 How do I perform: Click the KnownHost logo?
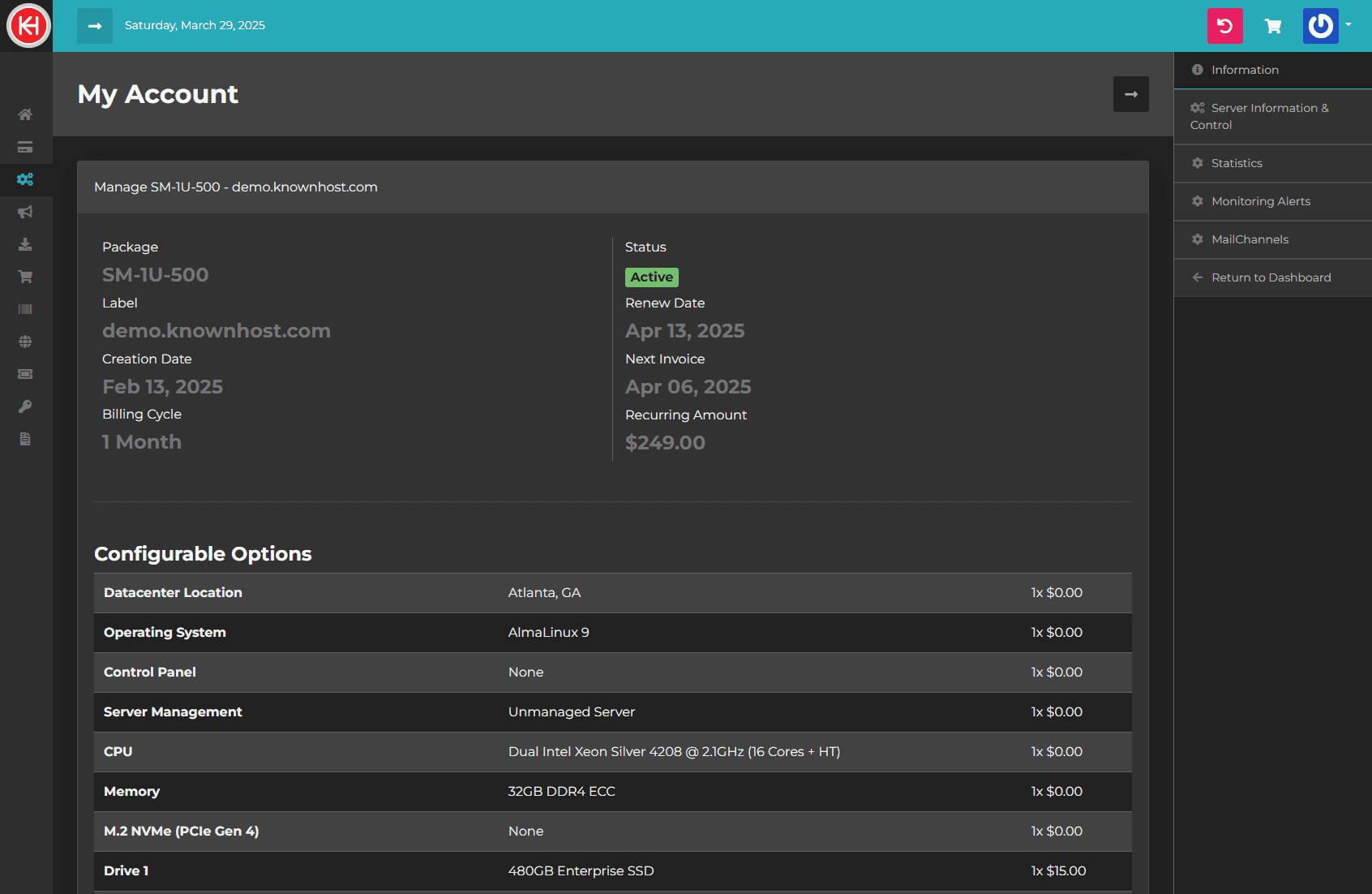click(28, 26)
